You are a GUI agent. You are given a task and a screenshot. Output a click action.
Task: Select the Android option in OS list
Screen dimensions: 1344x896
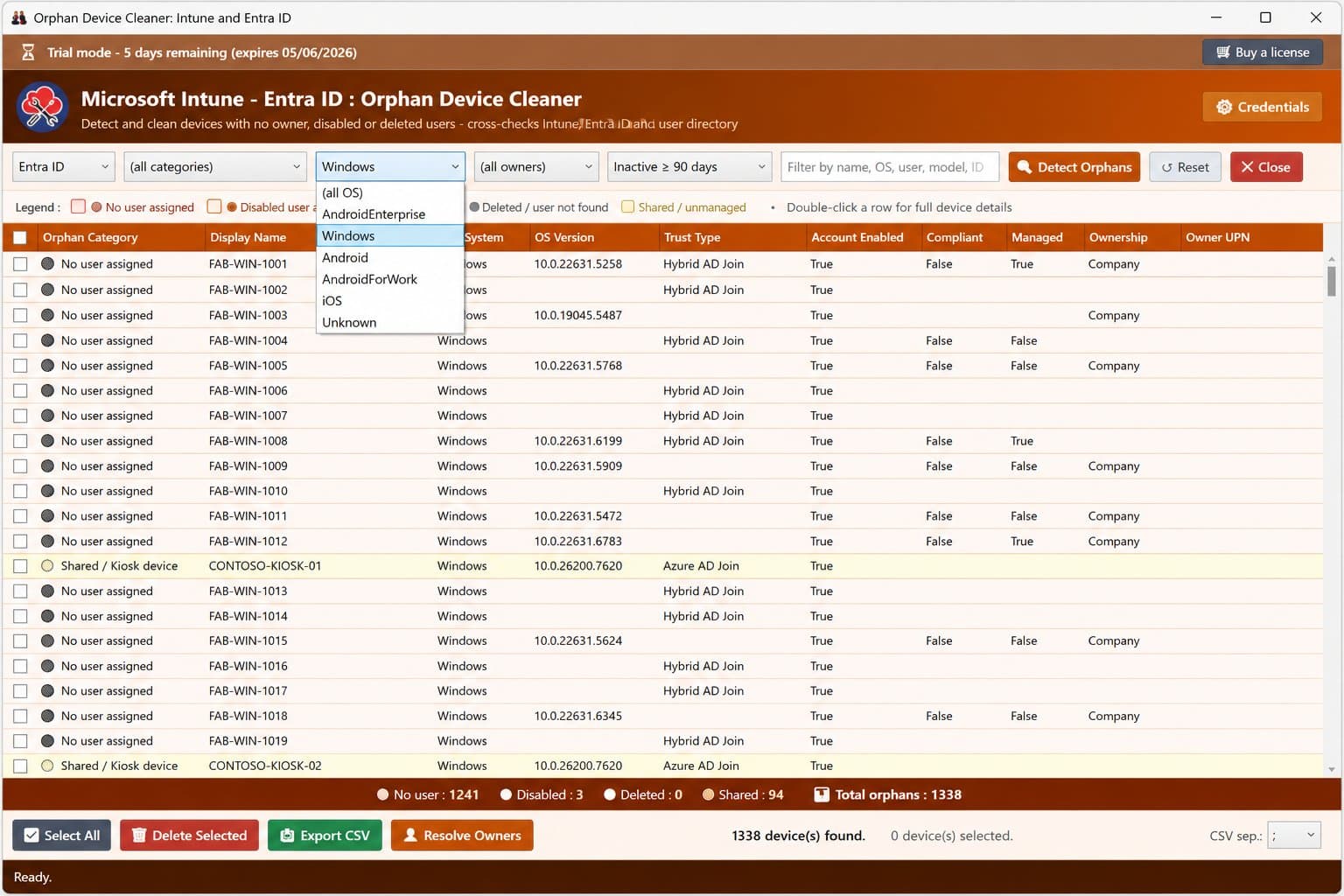(x=389, y=257)
